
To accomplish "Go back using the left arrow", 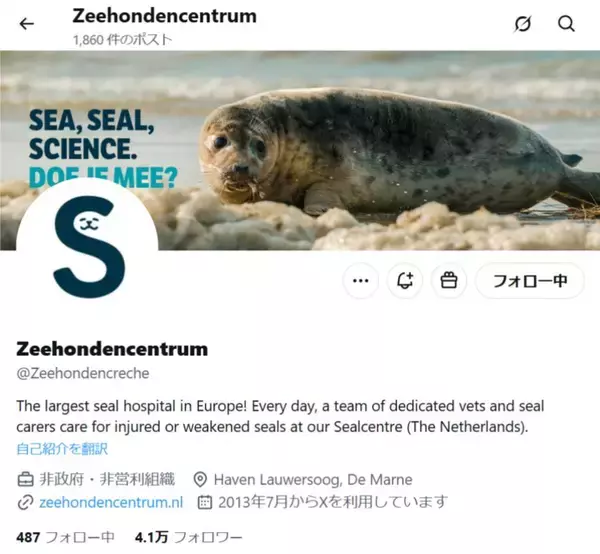I will pyautogui.click(x=27, y=24).
